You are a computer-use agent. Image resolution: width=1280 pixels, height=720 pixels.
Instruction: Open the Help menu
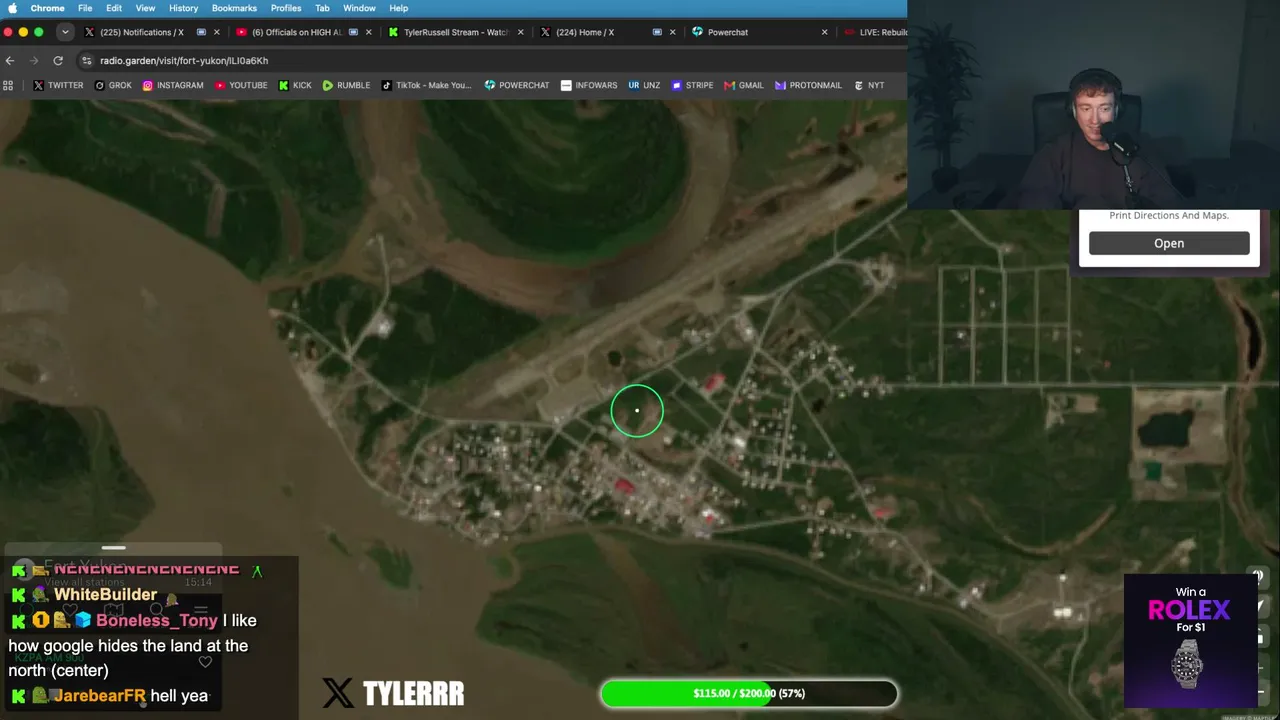tap(398, 8)
